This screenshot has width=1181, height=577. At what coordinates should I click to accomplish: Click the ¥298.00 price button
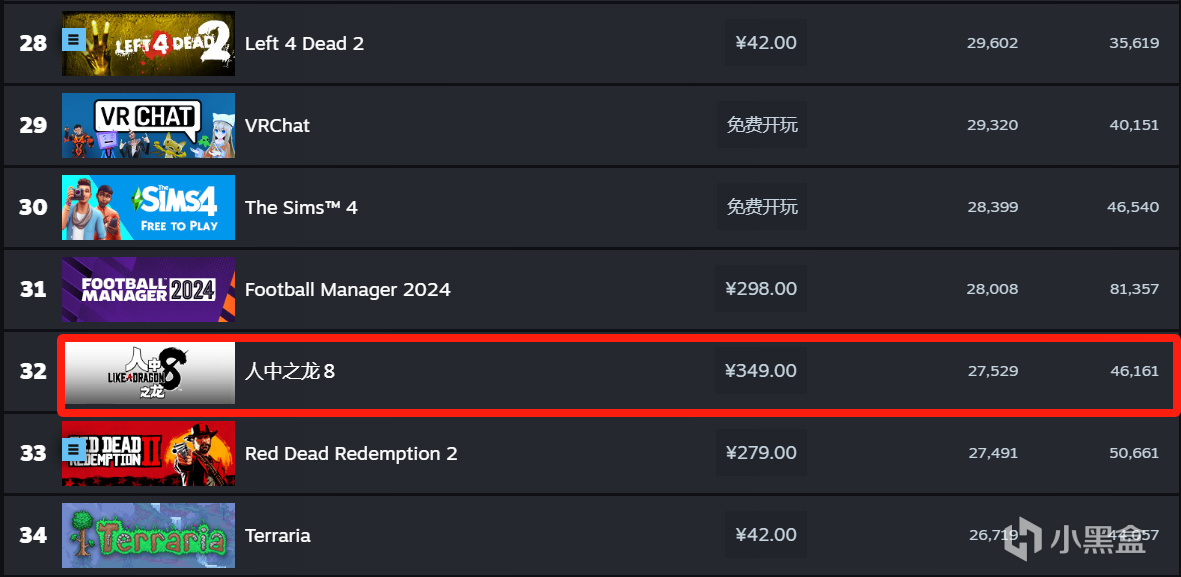[761, 289]
